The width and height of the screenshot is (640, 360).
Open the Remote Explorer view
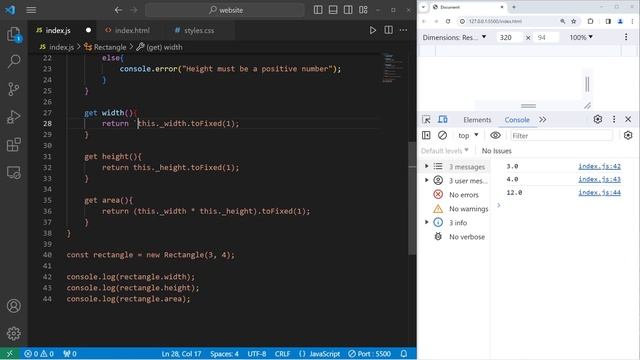click(13, 173)
